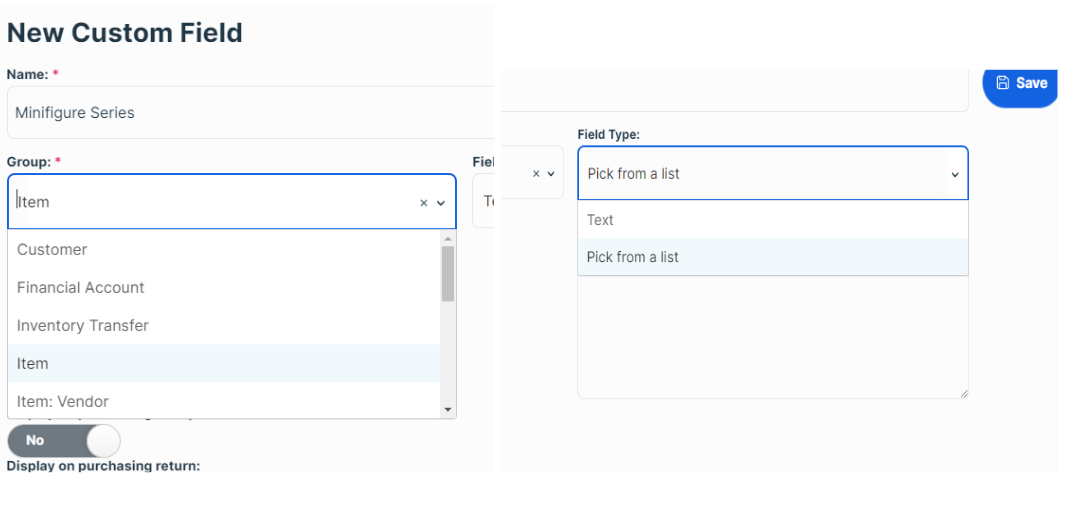Image resolution: width=1080 pixels, height=507 pixels.
Task: Click the scroll down arrow of group list
Action: (x=448, y=410)
